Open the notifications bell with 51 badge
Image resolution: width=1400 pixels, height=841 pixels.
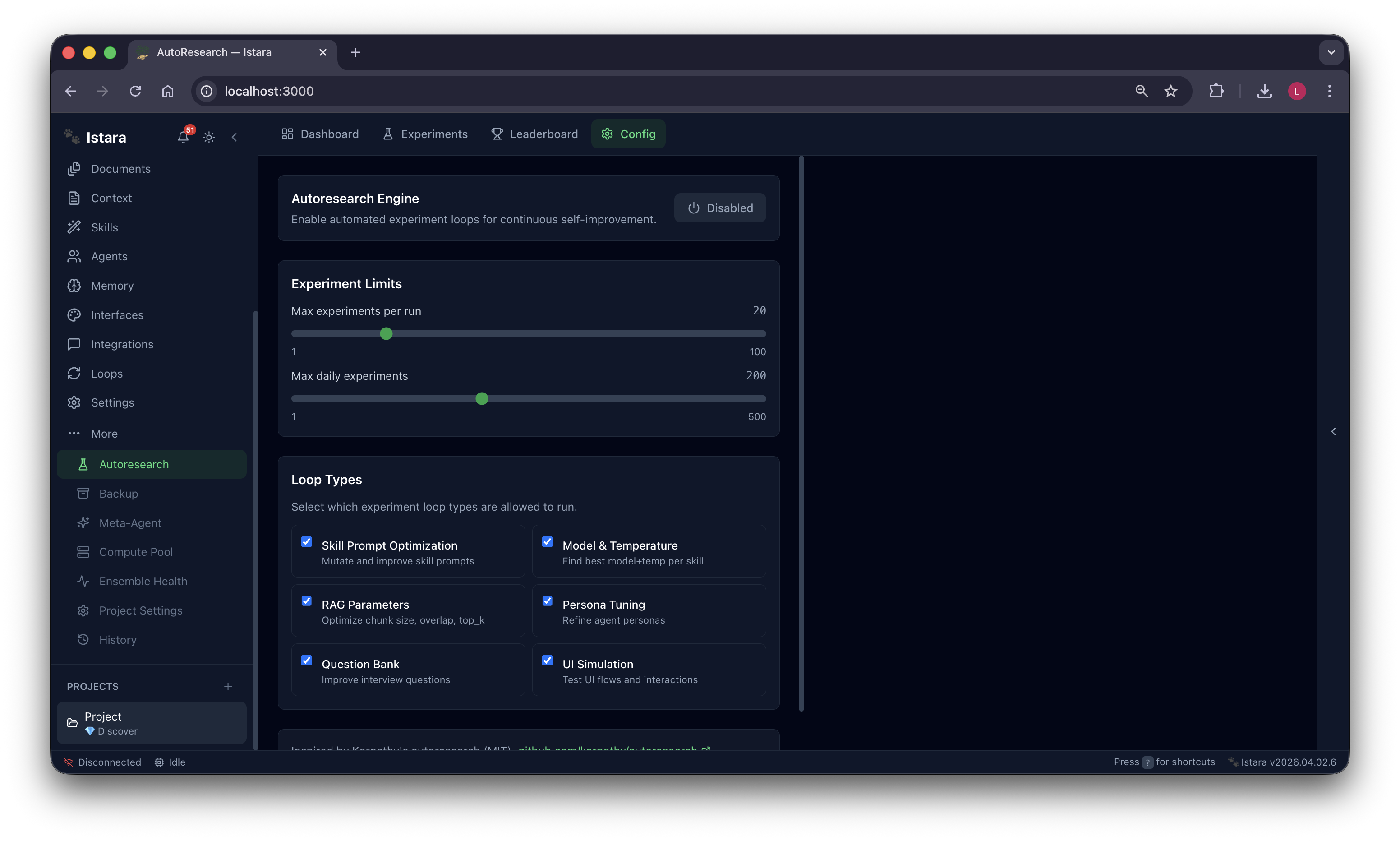tap(183, 137)
